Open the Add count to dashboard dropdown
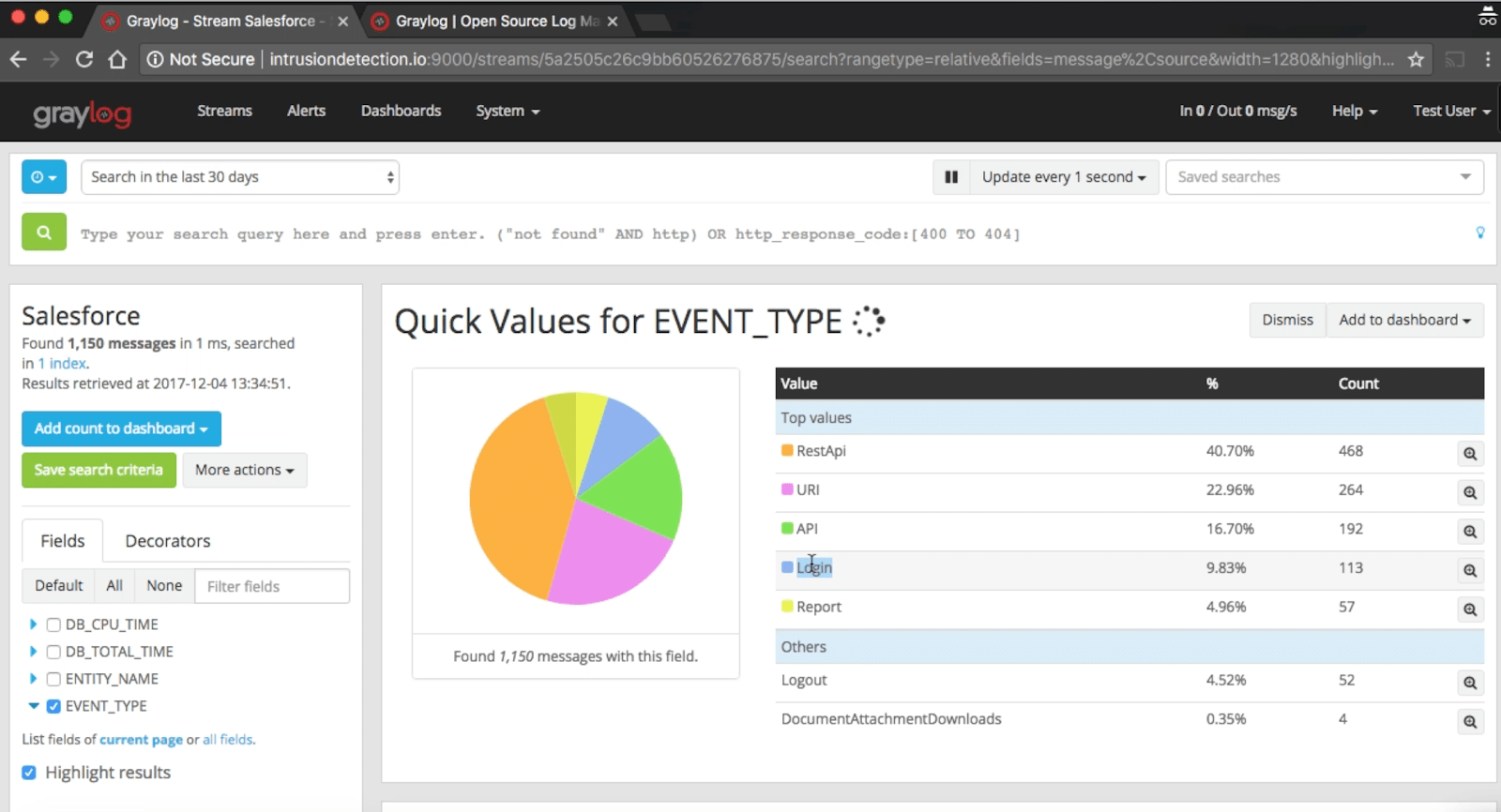Image resolution: width=1501 pixels, height=812 pixels. (122, 429)
